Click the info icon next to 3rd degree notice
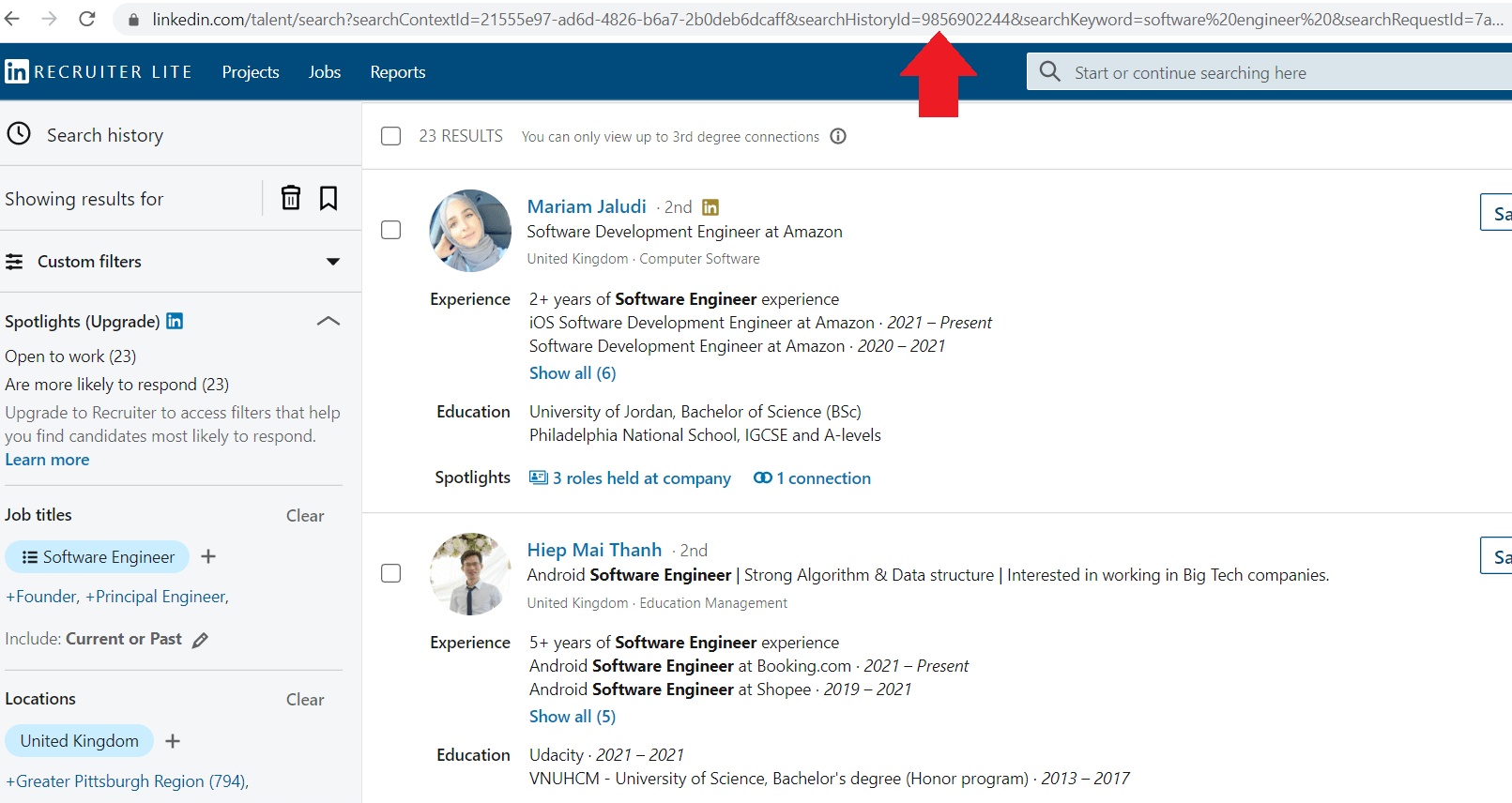Viewport: 1512px width, 803px height. click(x=838, y=136)
